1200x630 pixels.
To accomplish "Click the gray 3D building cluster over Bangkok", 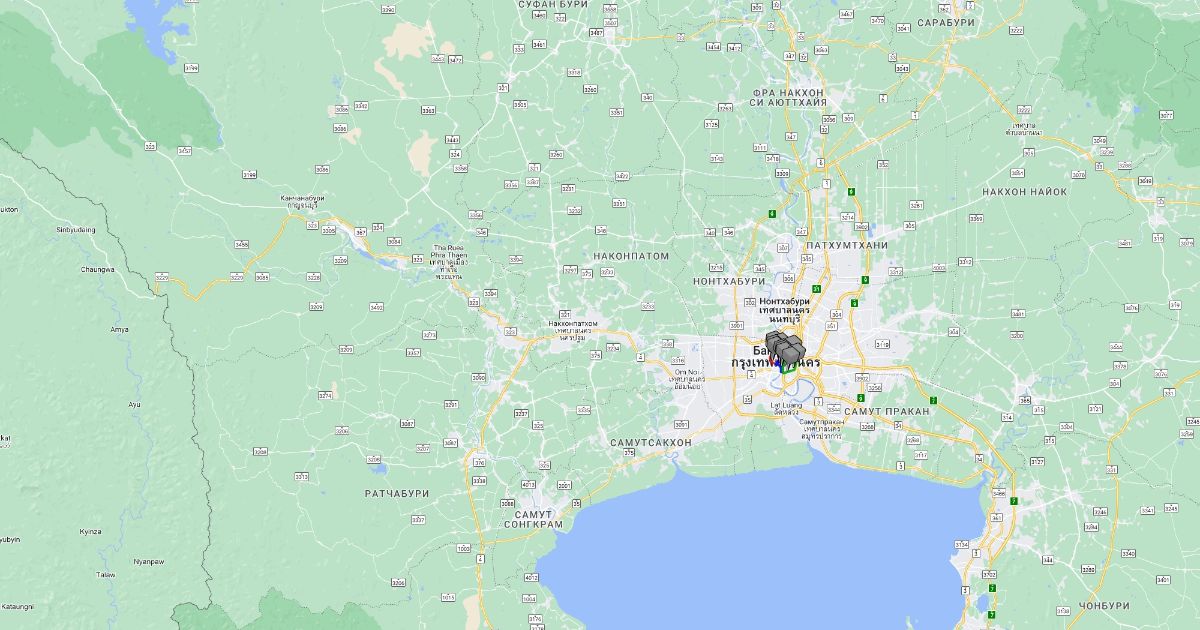I will point(785,348).
